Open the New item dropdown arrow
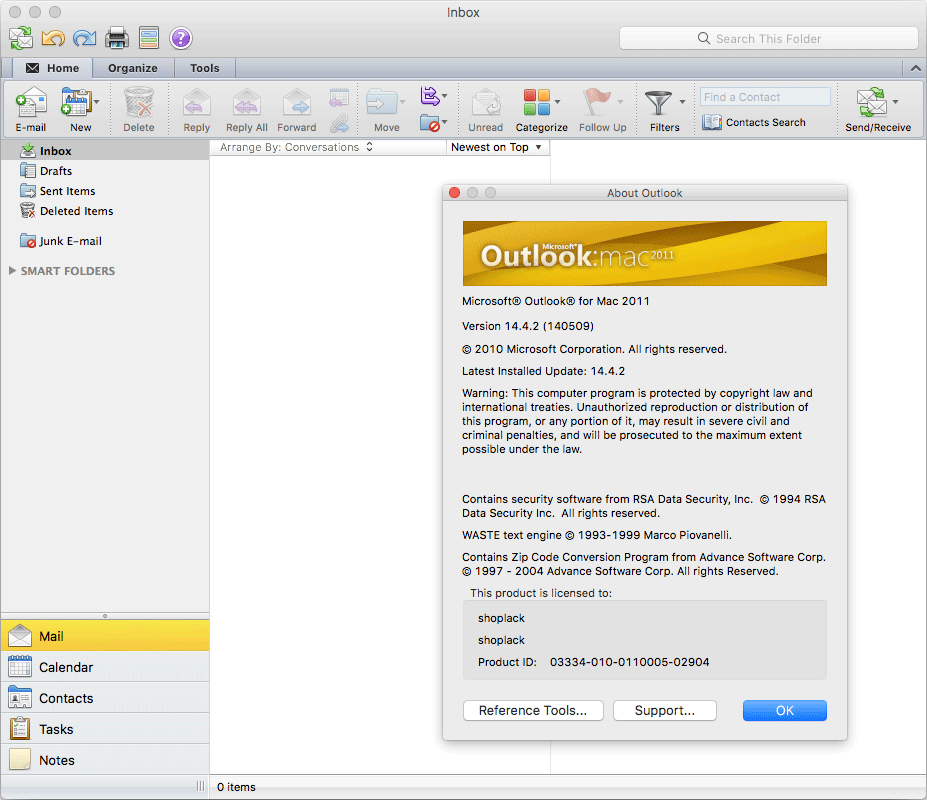Image resolution: width=927 pixels, height=800 pixels. 96,102
